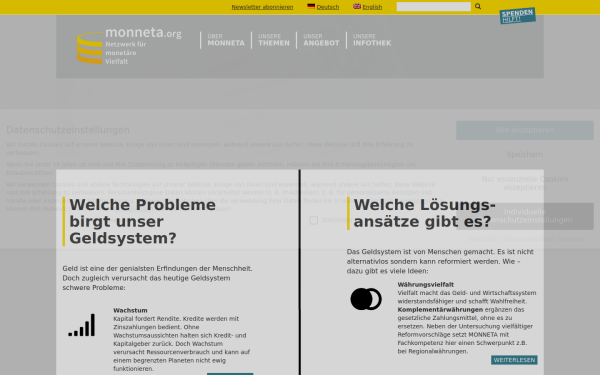Click the heading Welche Lösungsansätze gibt es?
This screenshot has width=600, height=375.
tap(424, 213)
